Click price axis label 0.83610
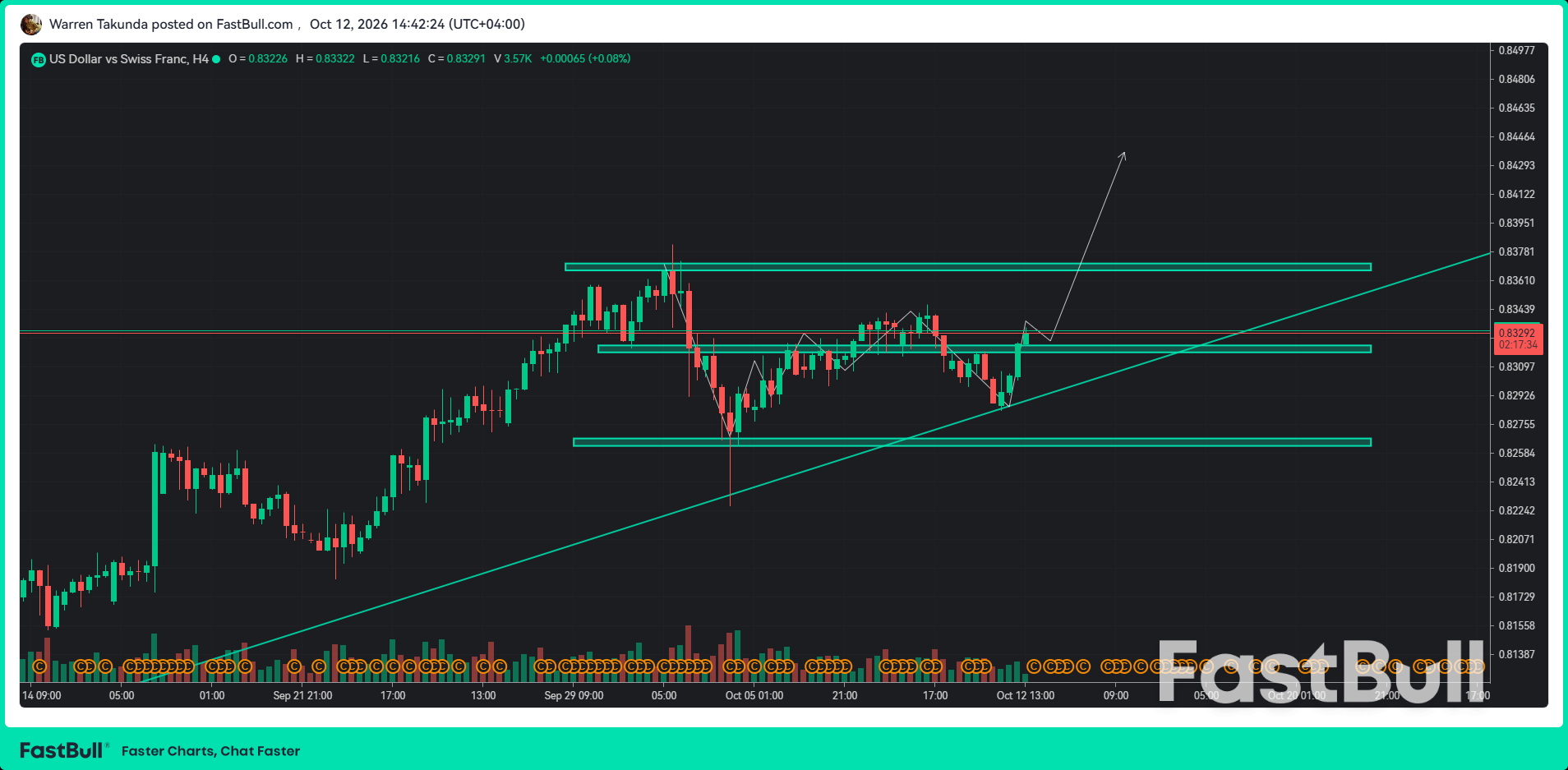 (1516, 280)
